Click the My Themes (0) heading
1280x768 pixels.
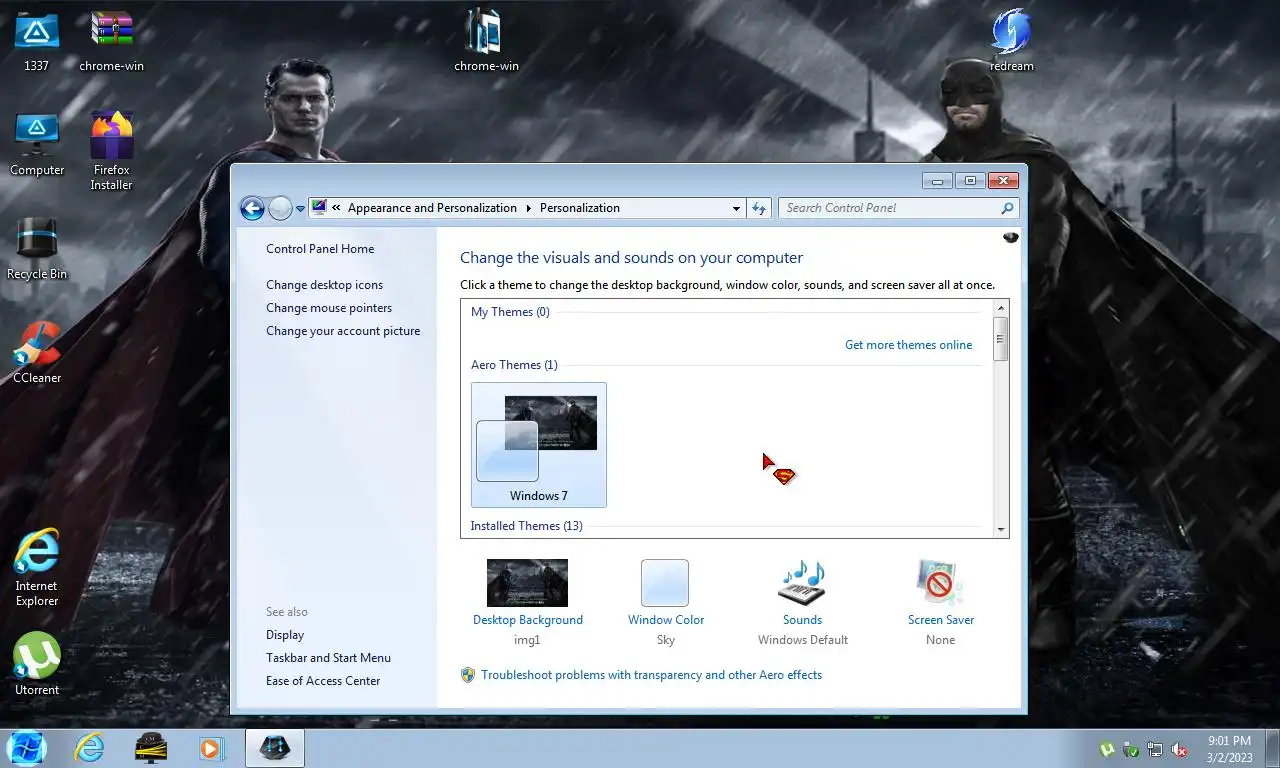(510, 312)
